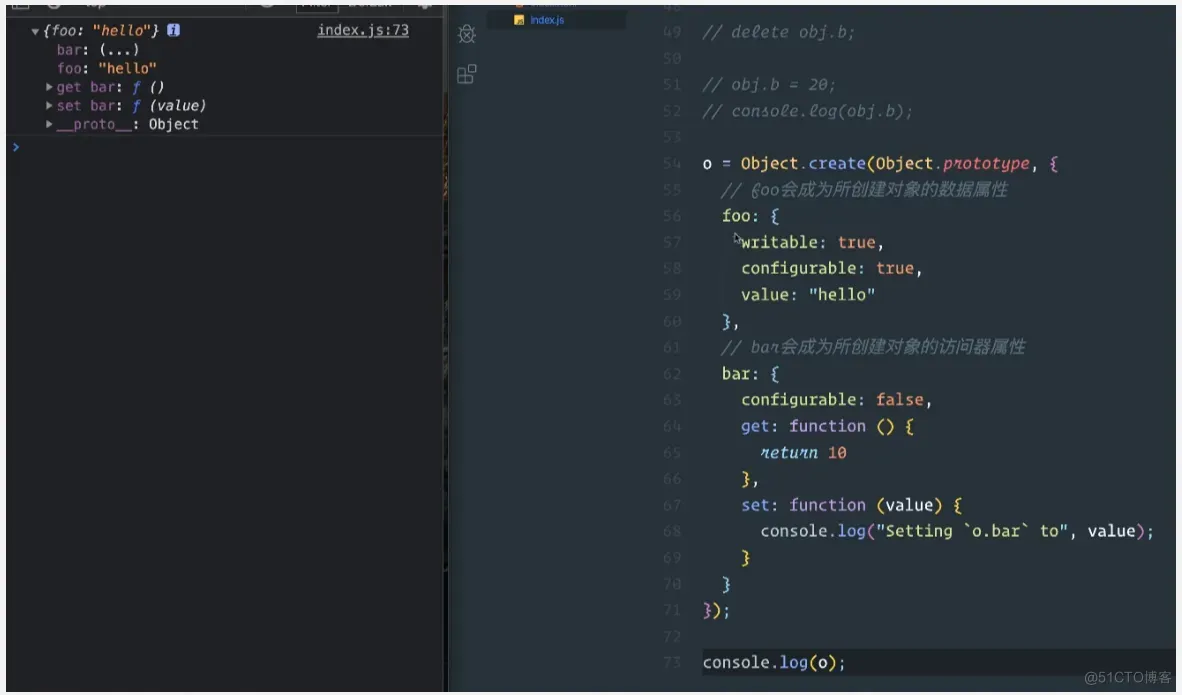Screen dimensions: 1182x695
Task: Click the console input prompt line
Action: [x=225, y=147]
